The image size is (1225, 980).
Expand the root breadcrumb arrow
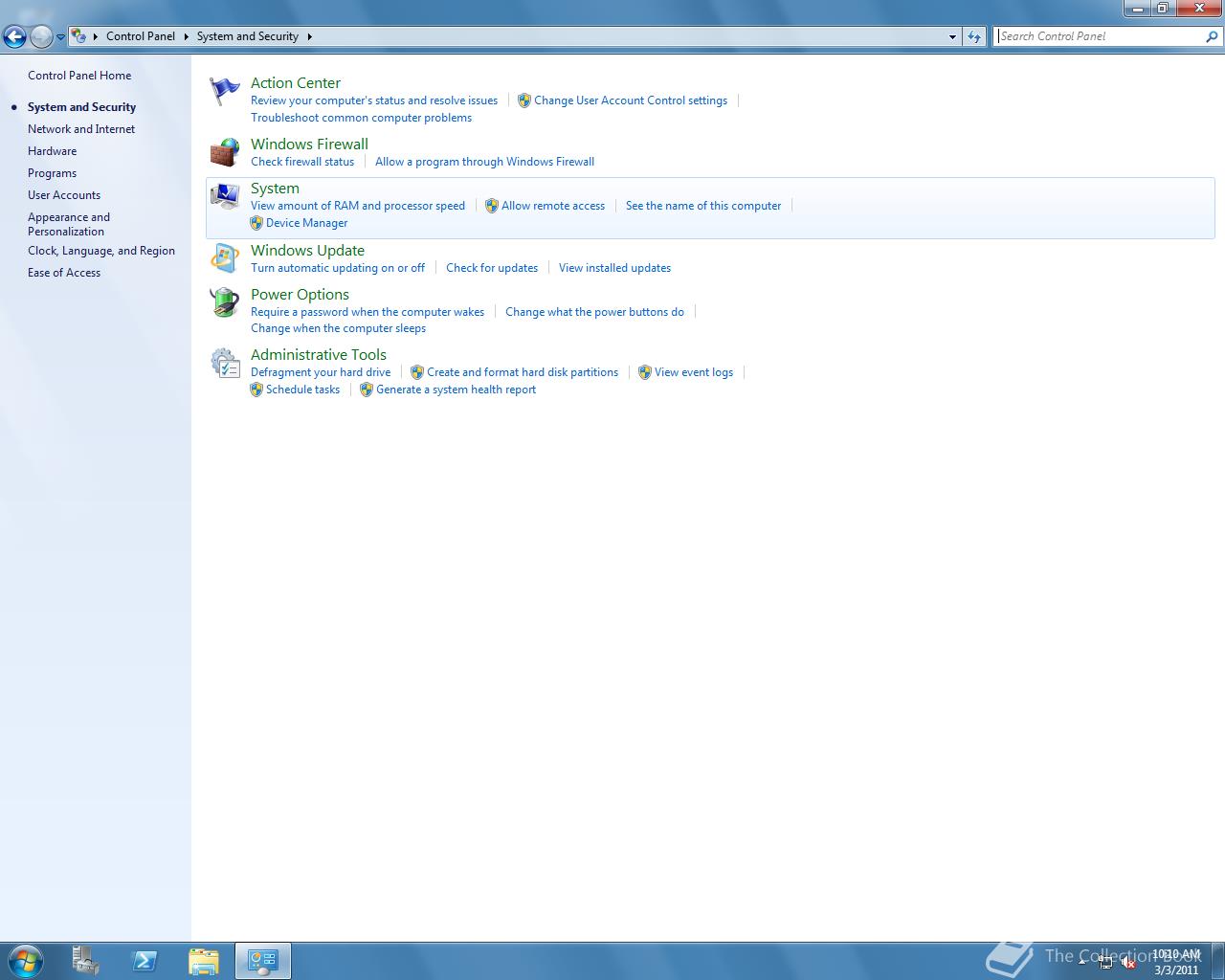(x=96, y=36)
